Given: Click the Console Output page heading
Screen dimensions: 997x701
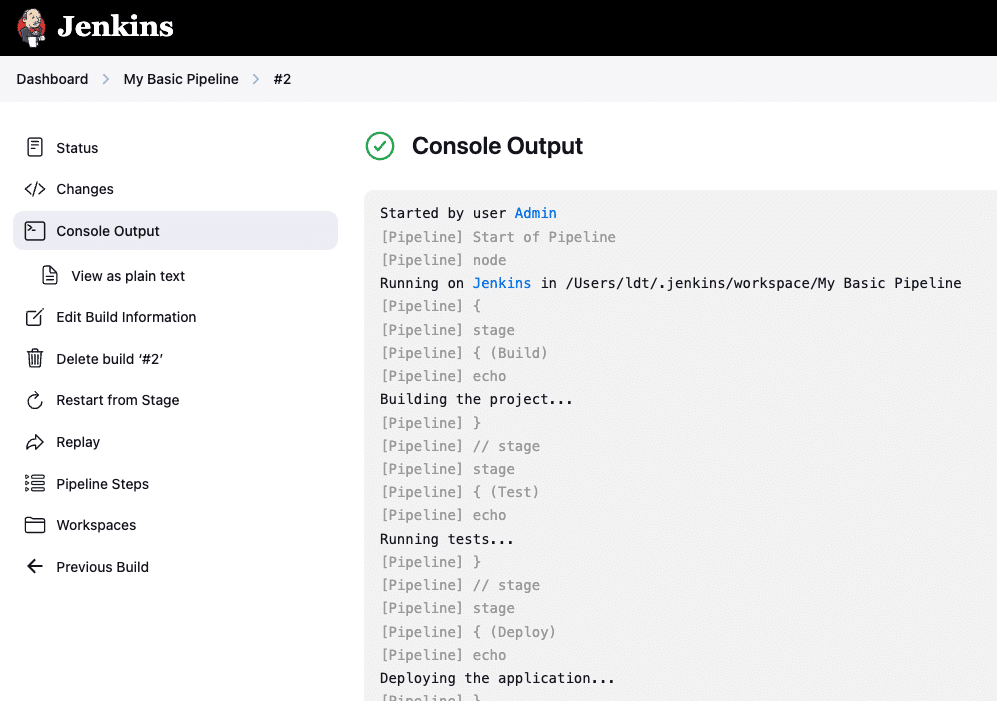Looking at the screenshot, I should coord(497,146).
